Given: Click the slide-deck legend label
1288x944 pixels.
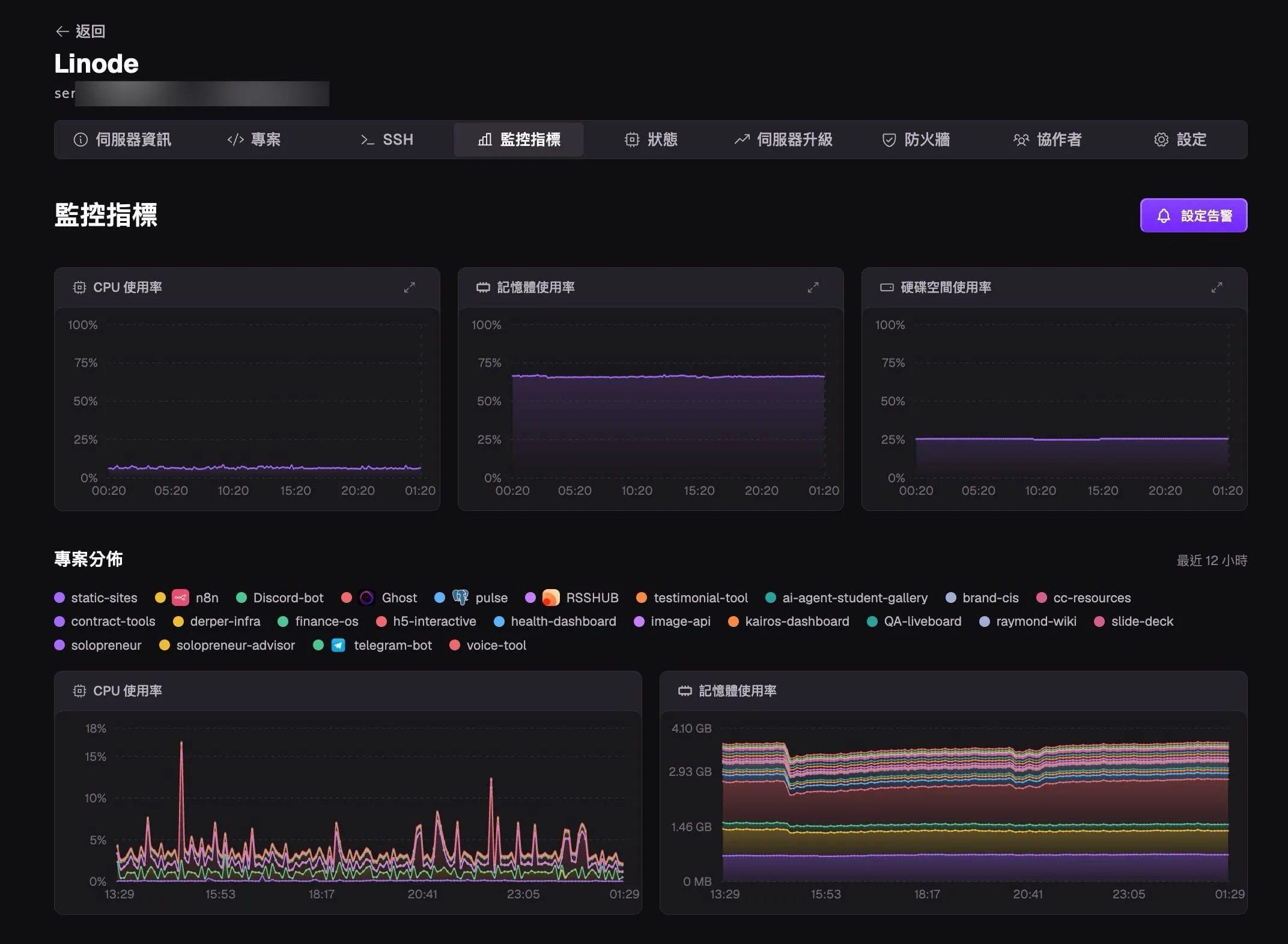Looking at the screenshot, I should point(1142,621).
